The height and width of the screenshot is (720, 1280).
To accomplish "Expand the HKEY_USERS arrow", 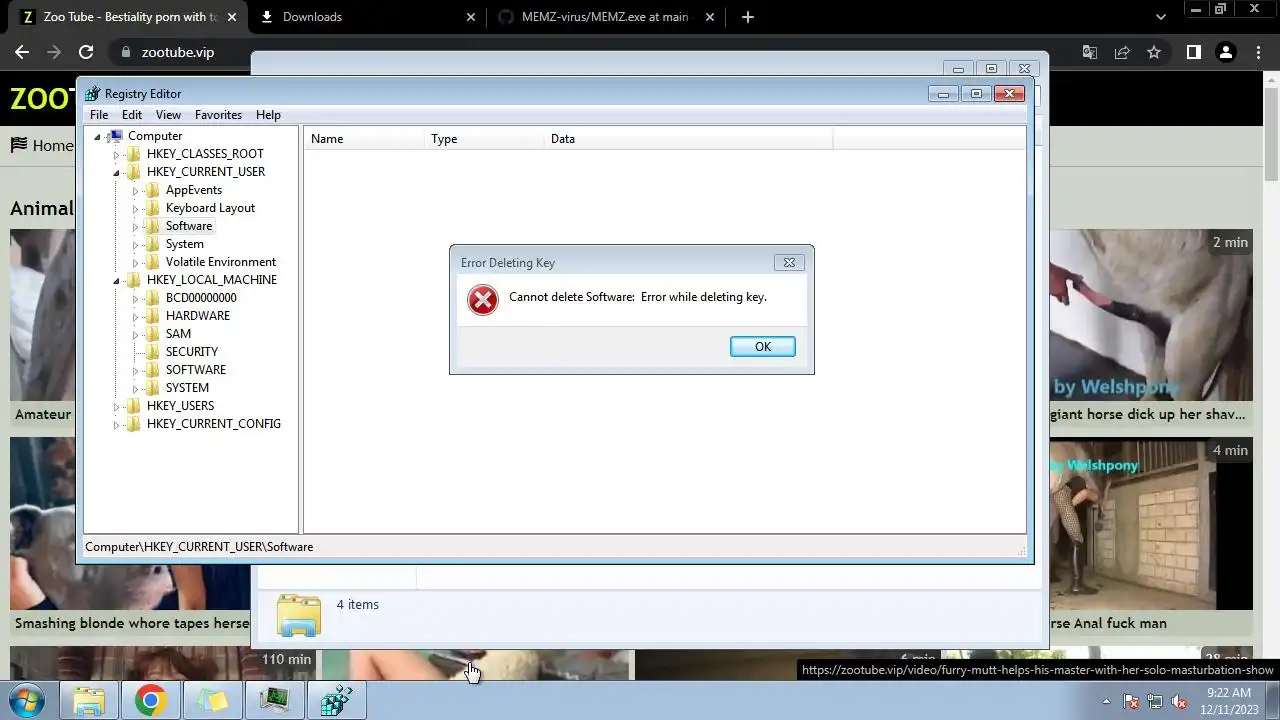I will (116, 407).
